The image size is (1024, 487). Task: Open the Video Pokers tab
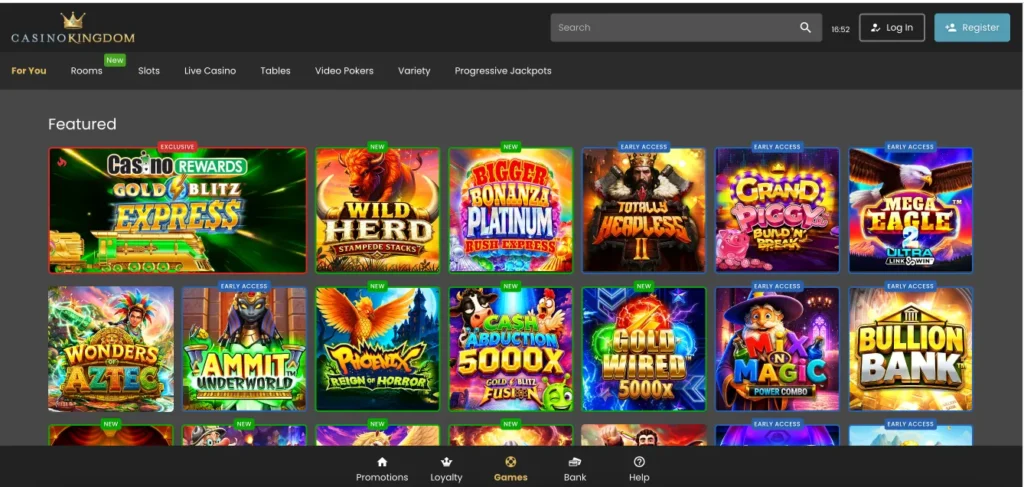click(344, 71)
